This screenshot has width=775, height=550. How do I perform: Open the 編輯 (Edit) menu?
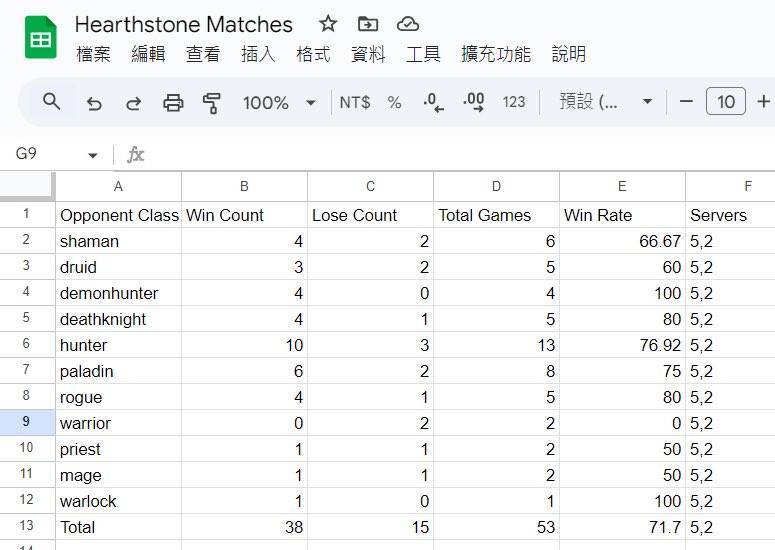pyautogui.click(x=148, y=54)
